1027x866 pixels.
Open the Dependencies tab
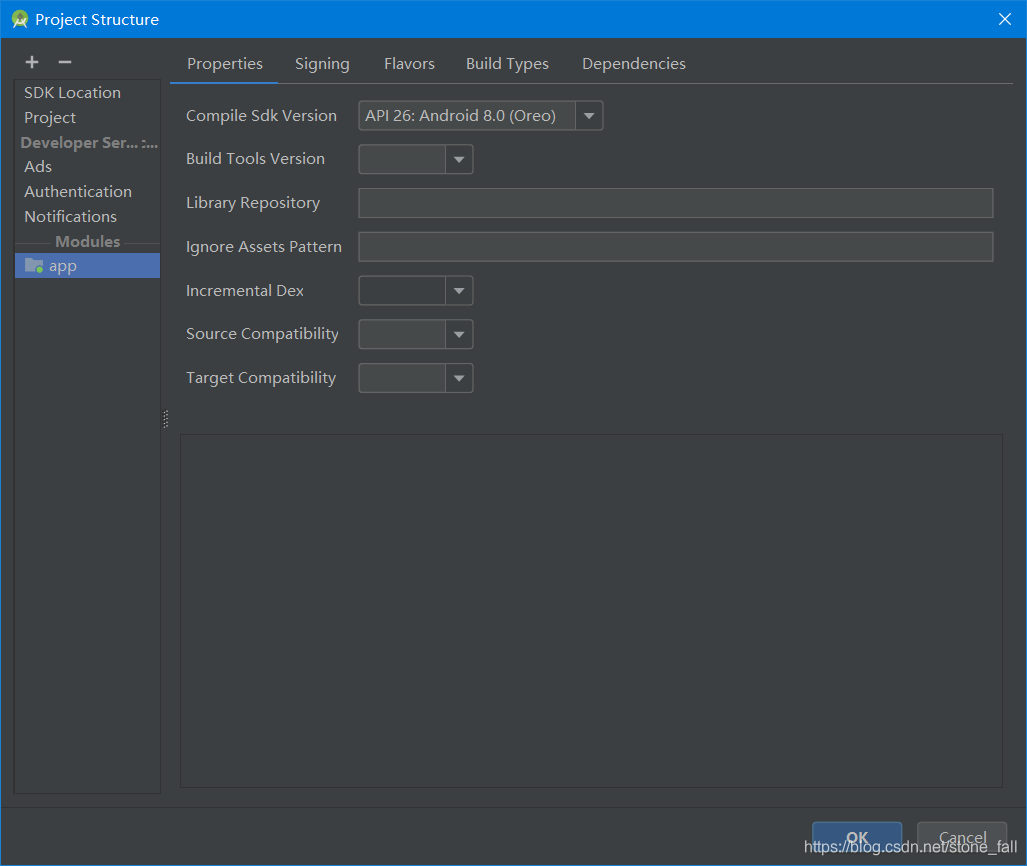633,63
